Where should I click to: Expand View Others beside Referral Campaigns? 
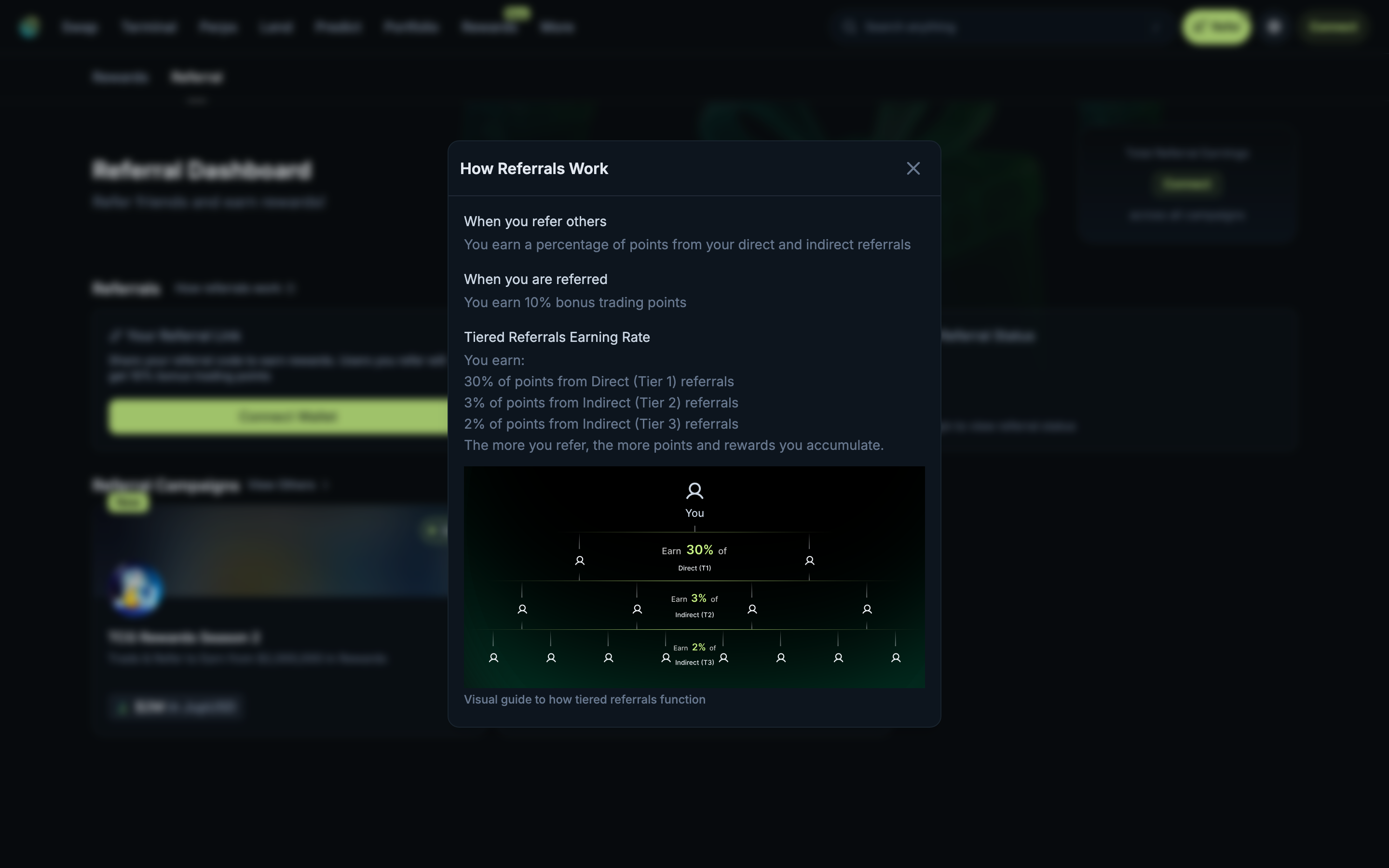click(x=325, y=485)
